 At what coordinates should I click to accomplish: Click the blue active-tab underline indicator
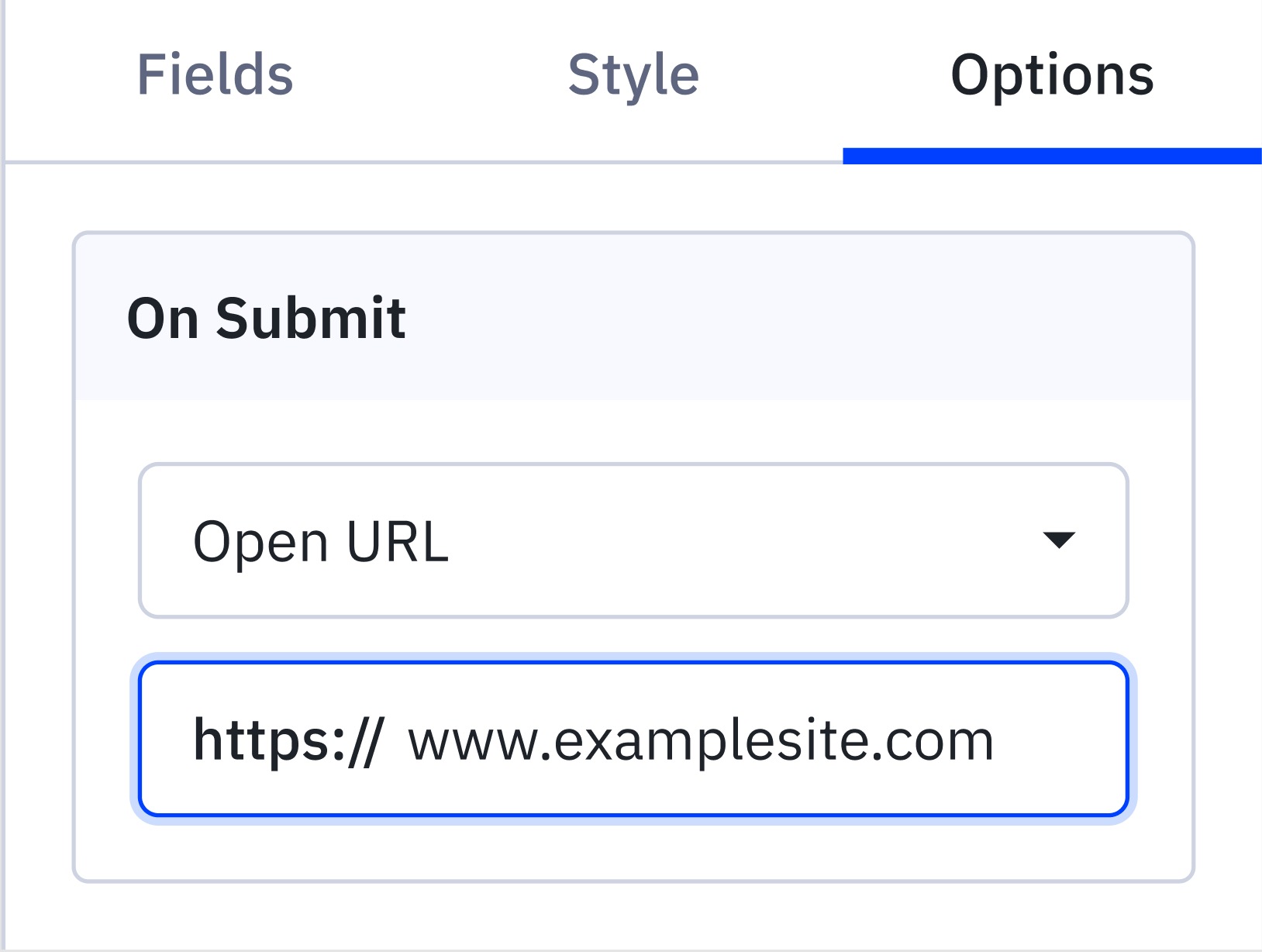pyautogui.click(x=1052, y=156)
